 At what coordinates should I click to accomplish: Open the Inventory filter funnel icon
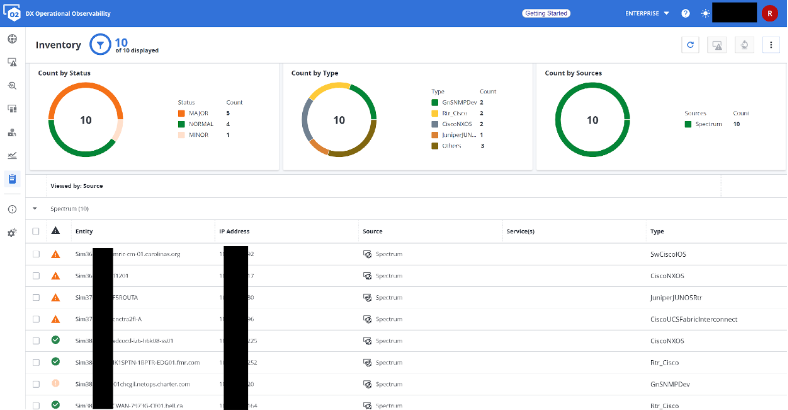[x=100, y=45]
